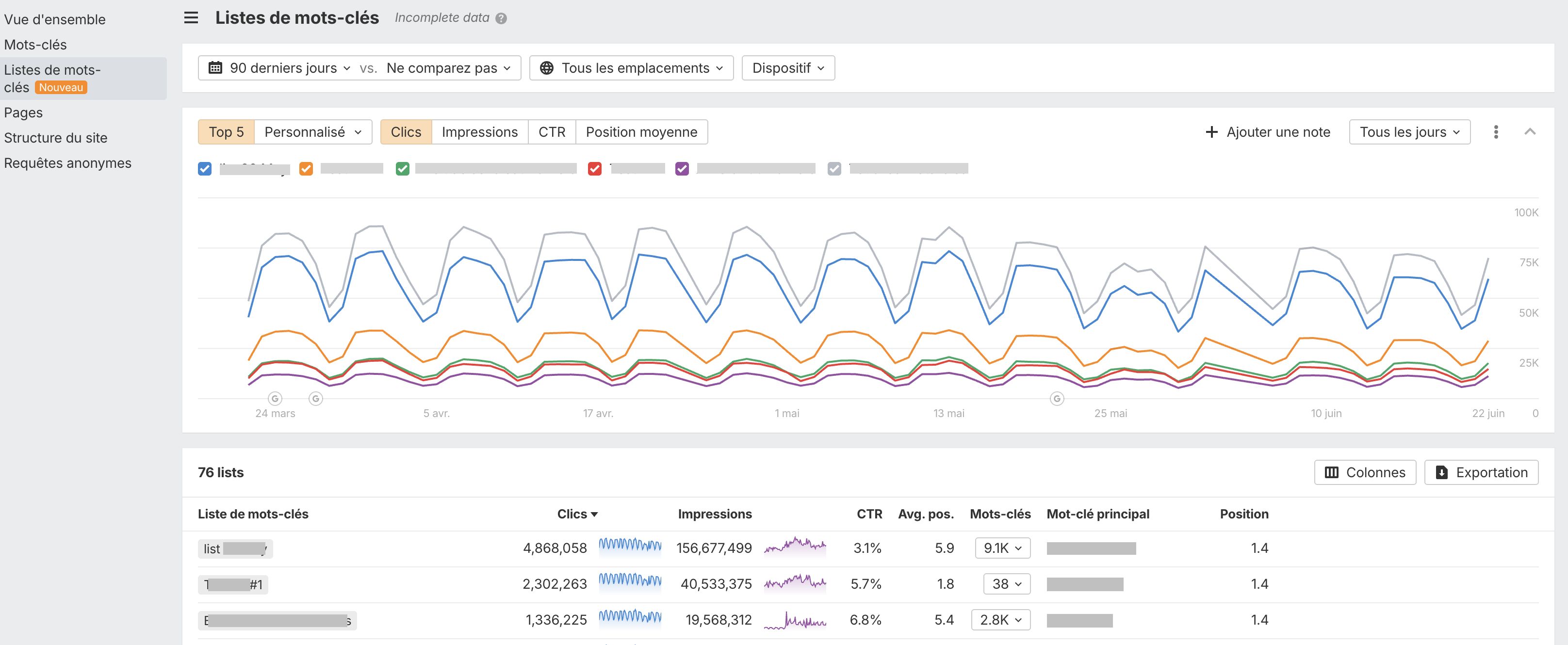Open the Dispositif dropdown
The width and height of the screenshot is (1568, 645).
(788, 67)
